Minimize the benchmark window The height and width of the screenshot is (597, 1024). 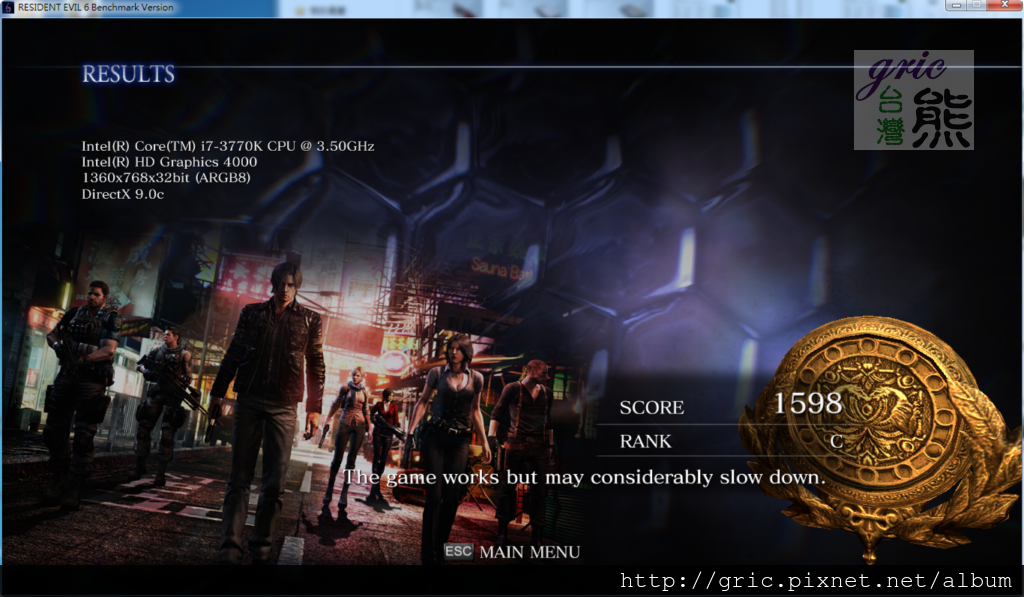tap(955, 5)
